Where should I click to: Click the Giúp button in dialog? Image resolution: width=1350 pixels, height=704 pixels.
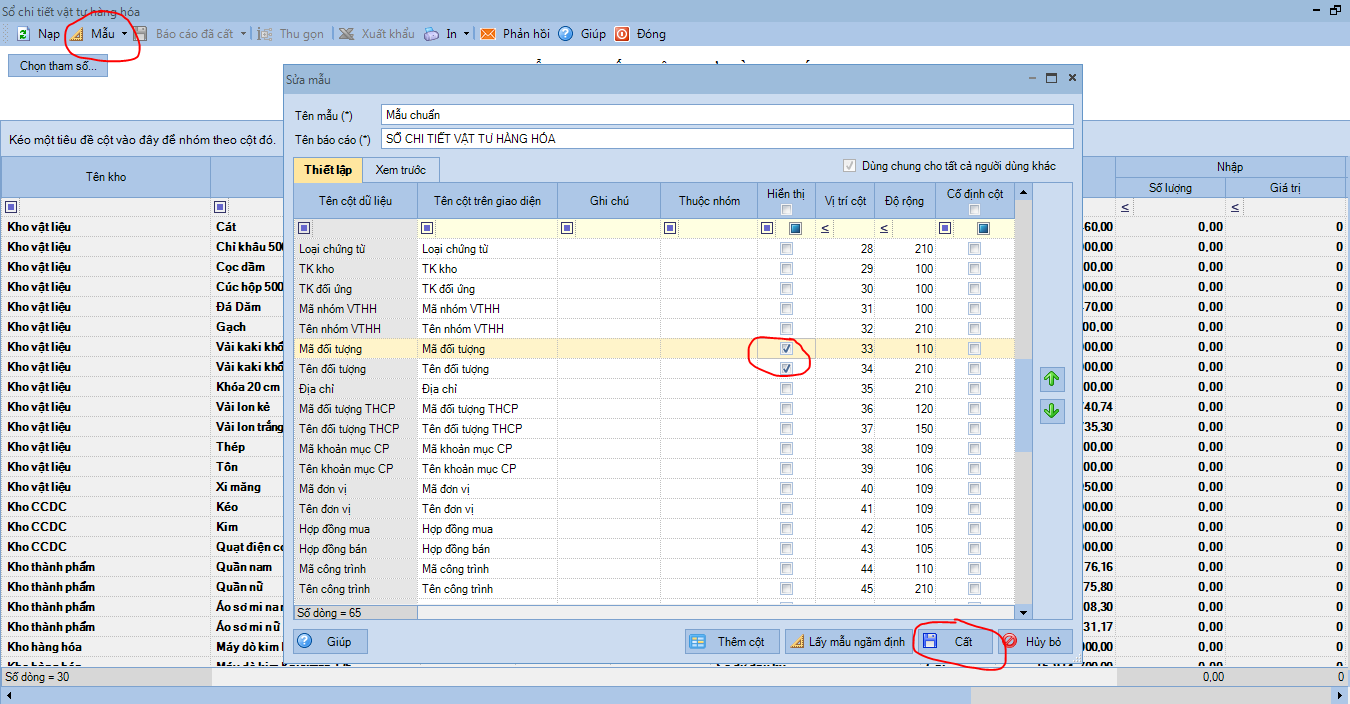(331, 642)
